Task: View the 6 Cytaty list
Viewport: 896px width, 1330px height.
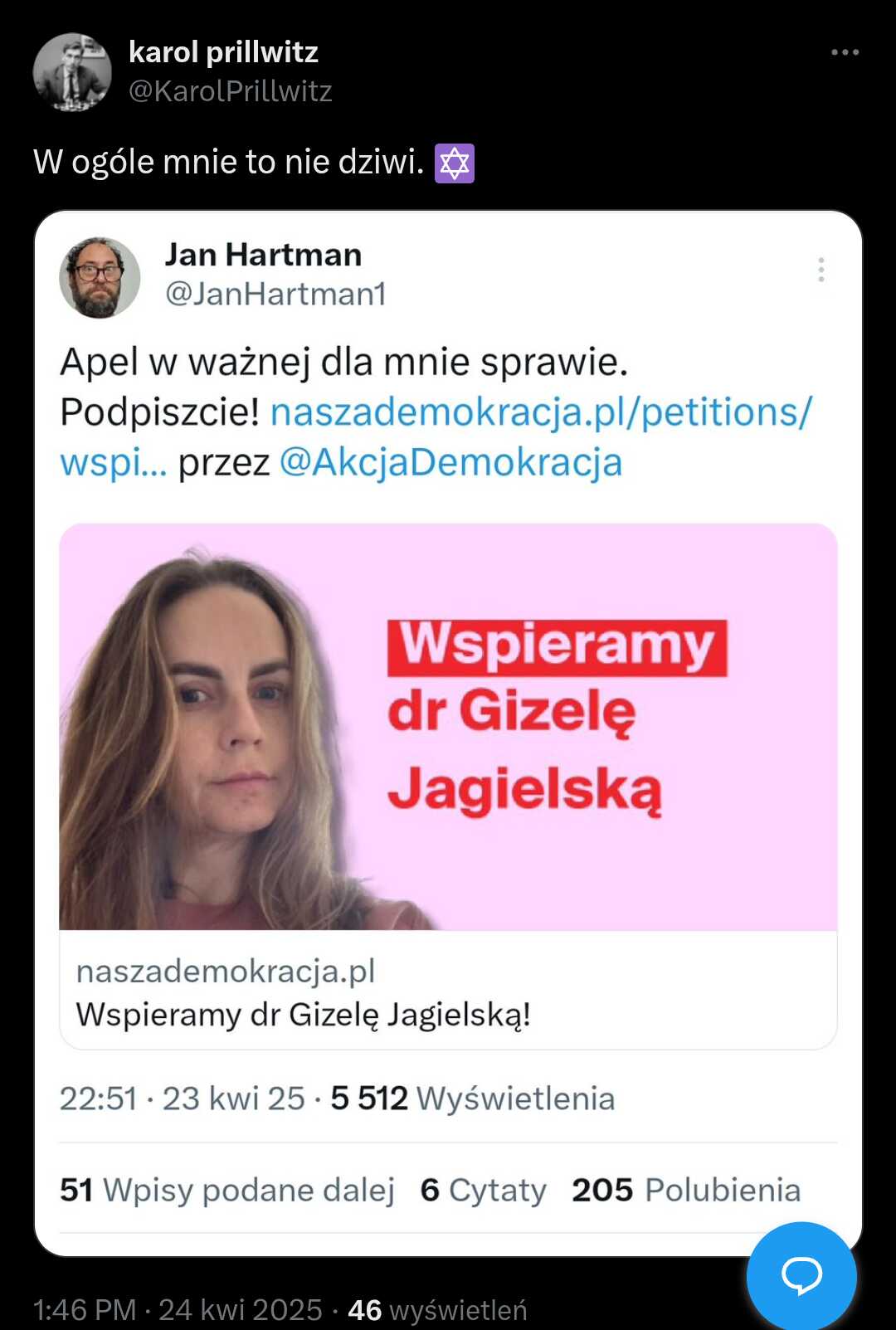Action: coord(483,1190)
